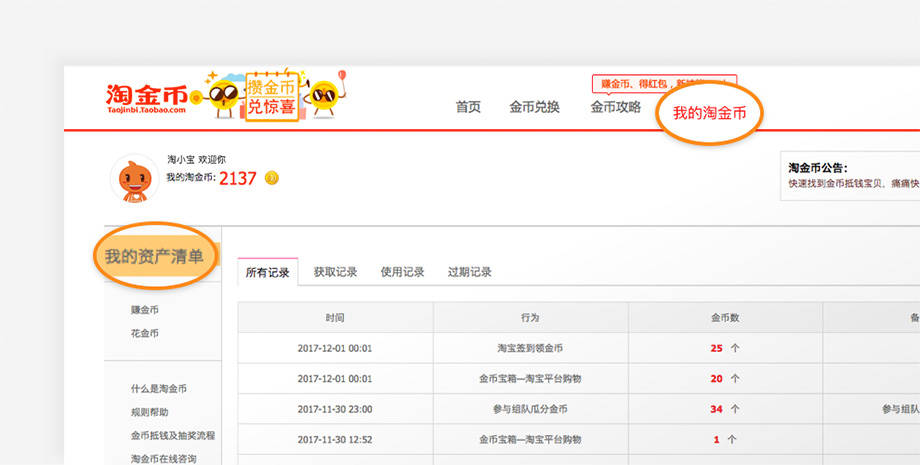Go to 金币兑换 page

click(534, 108)
